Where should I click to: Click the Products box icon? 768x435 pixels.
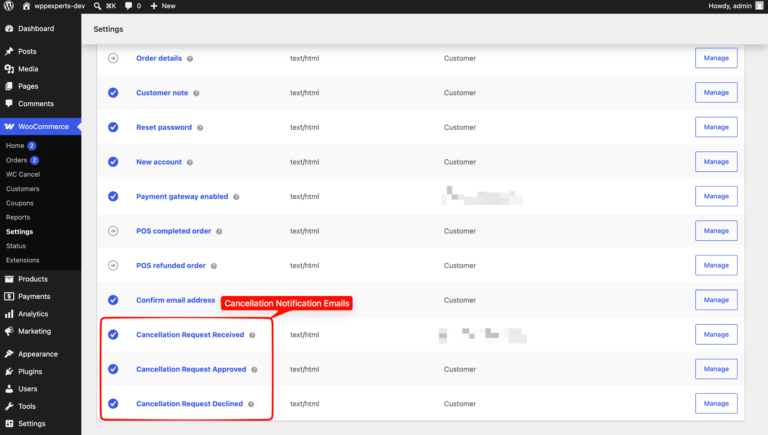9,279
